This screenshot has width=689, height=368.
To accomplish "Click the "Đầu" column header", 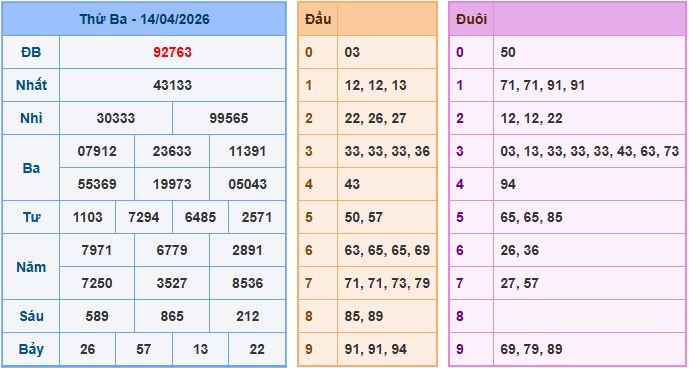I will 318,19.
